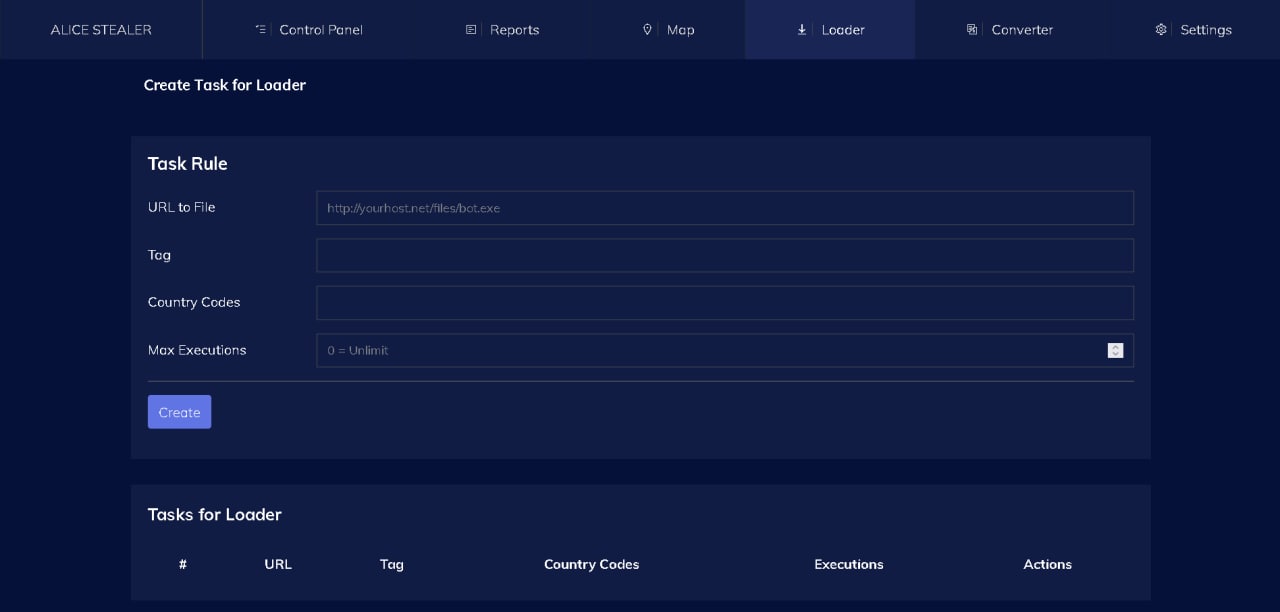Click the Map pin icon
1280x612 pixels.
tap(647, 30)
